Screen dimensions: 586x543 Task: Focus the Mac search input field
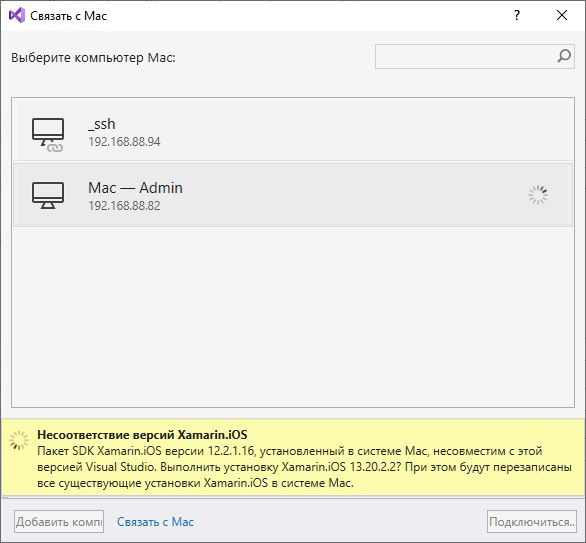pos(475,56)
